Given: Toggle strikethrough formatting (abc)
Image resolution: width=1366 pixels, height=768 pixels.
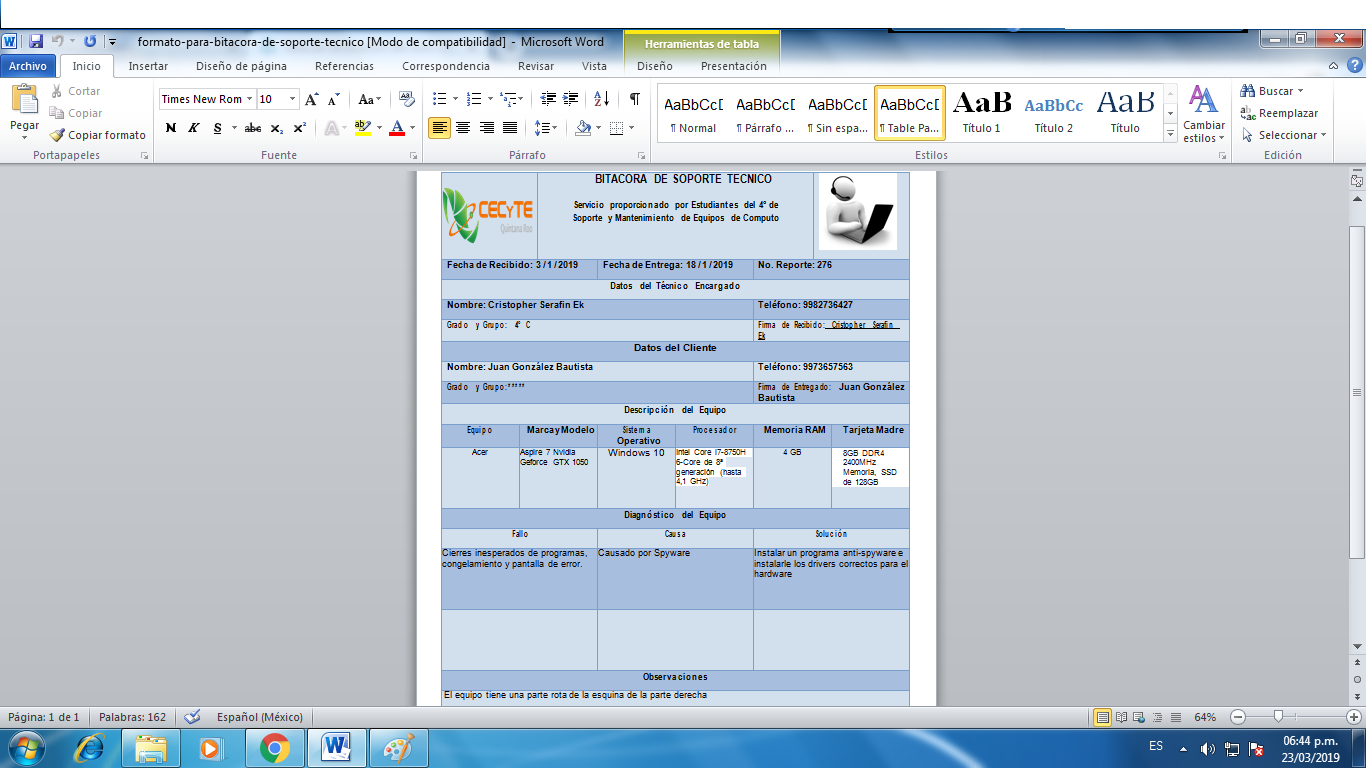Looking at the screenshot, I should click(253, 128).
